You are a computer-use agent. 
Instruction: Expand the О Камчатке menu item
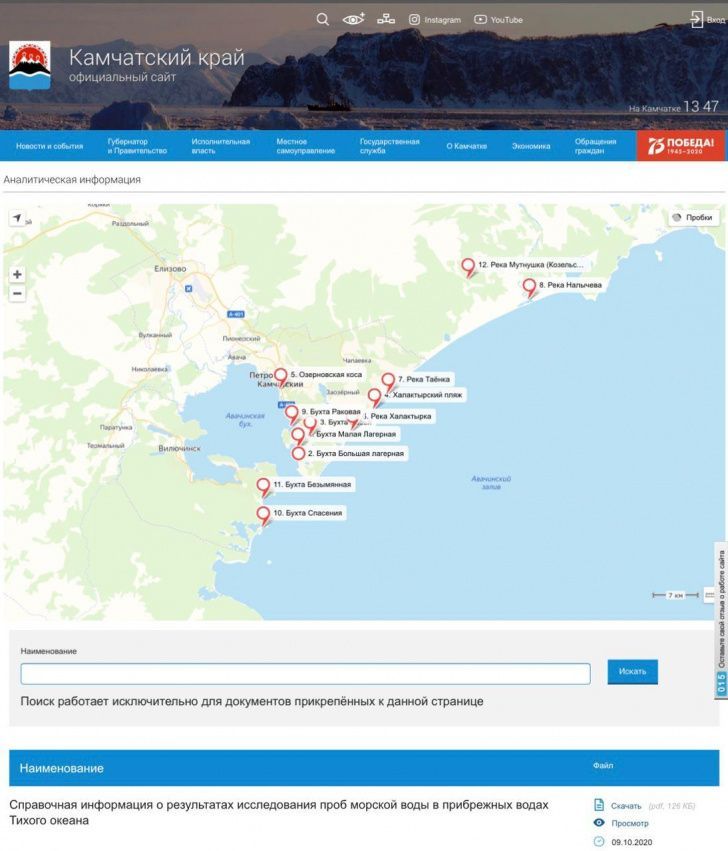click(x=466, y=146)
